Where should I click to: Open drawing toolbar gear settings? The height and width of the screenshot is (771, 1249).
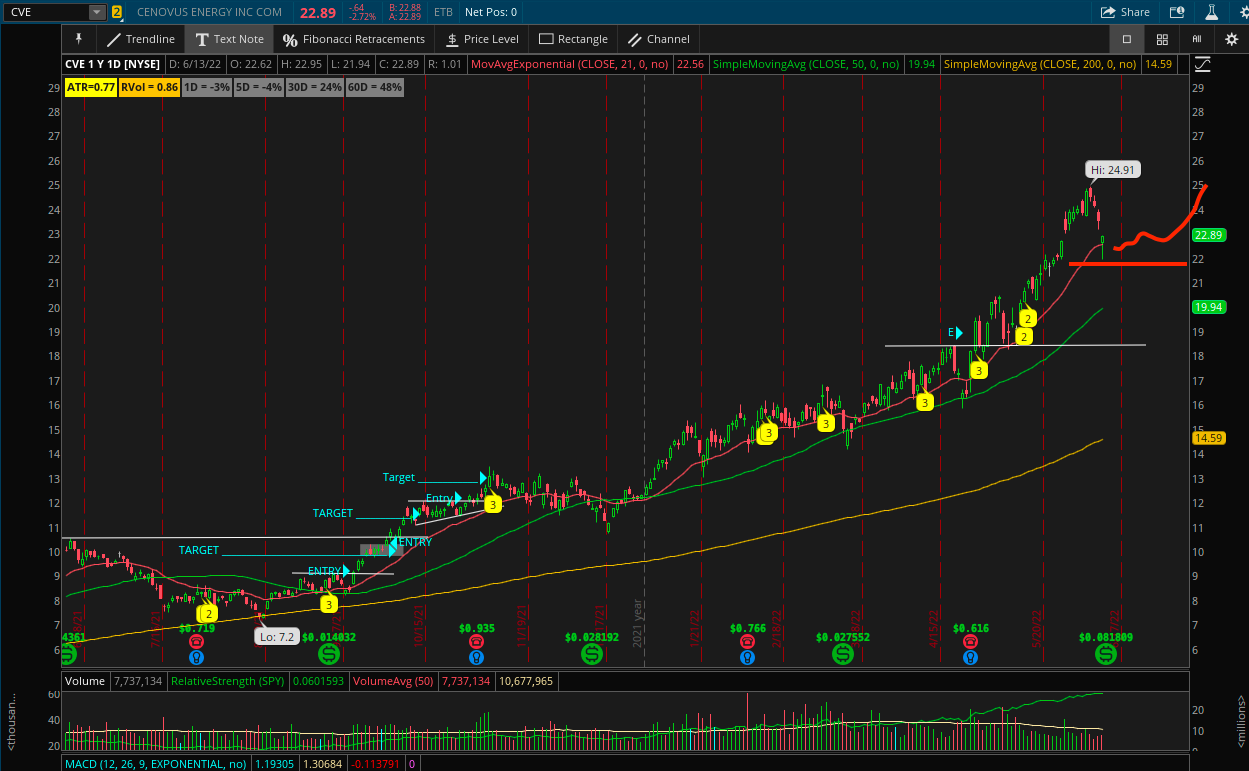[x=1231, y=39]
